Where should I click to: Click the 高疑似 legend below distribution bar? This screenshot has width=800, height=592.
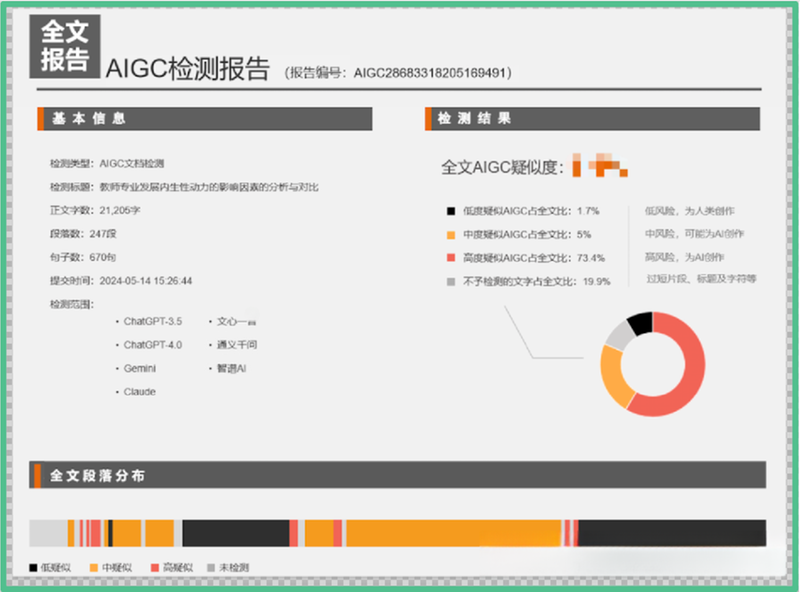point(174,568)
